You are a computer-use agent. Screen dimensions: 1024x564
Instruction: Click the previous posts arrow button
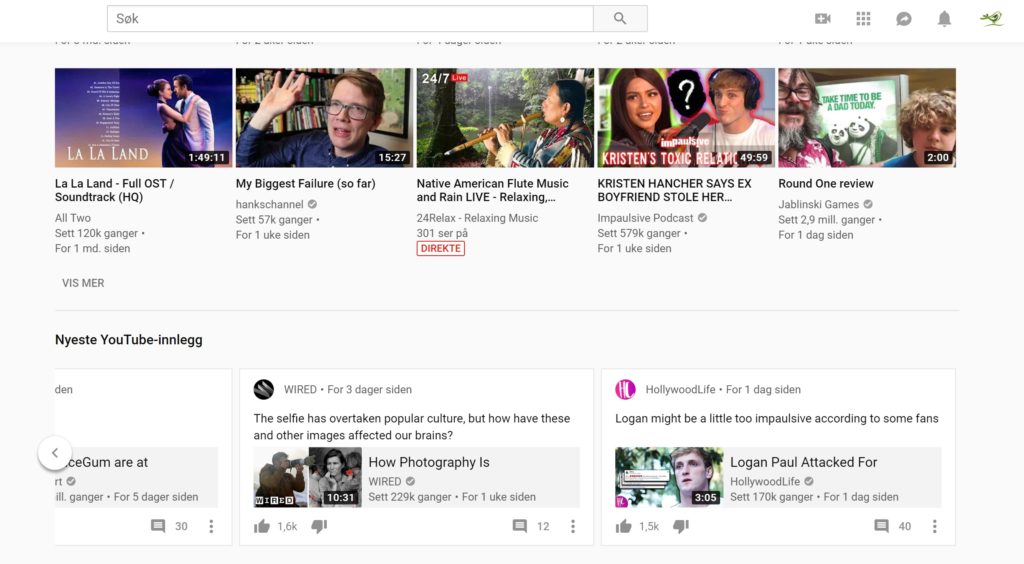point(55,452)
